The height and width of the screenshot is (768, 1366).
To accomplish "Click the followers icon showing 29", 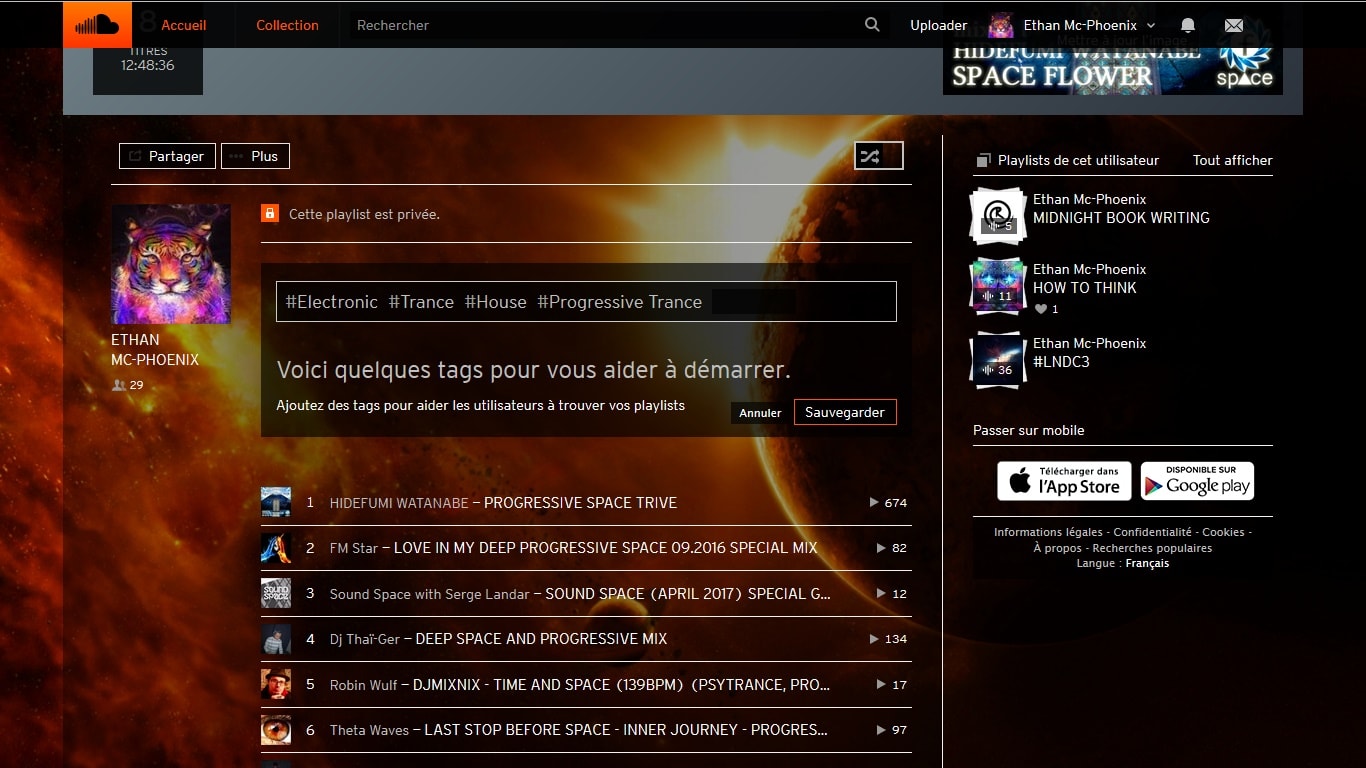I will pyautogui.click(x=121, y=385).
